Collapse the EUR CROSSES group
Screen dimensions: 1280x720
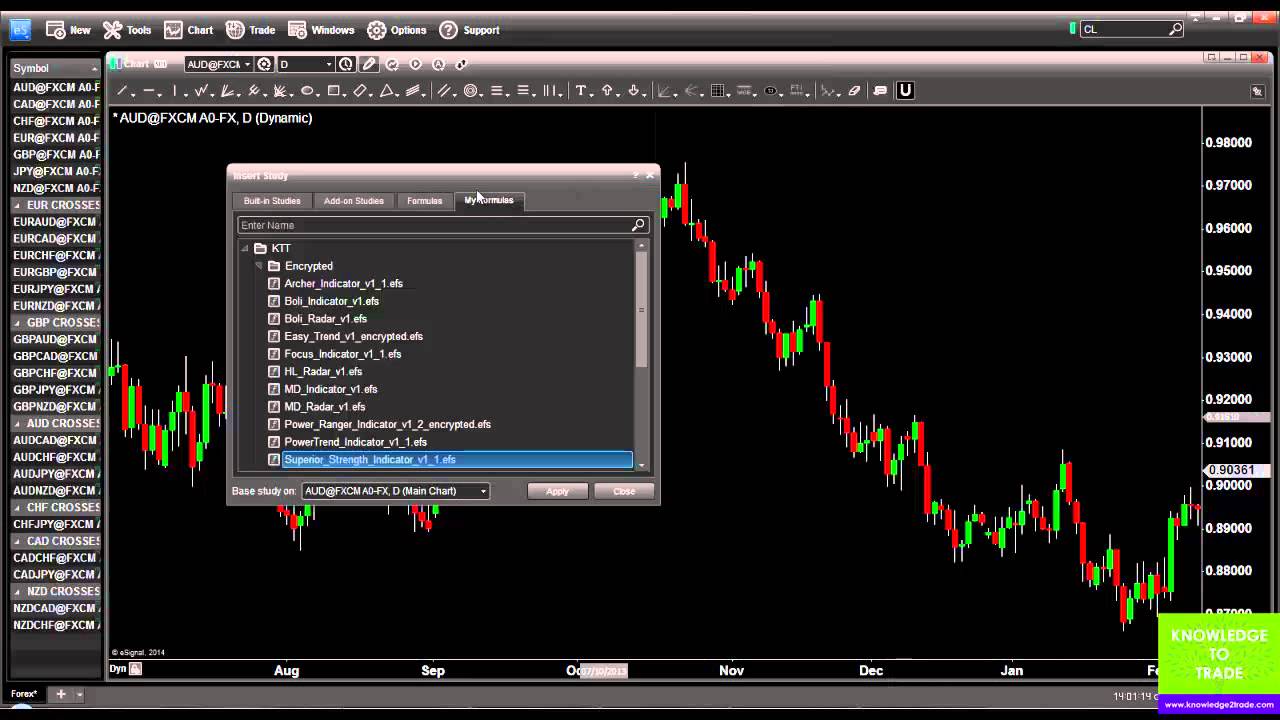(17, 205)
